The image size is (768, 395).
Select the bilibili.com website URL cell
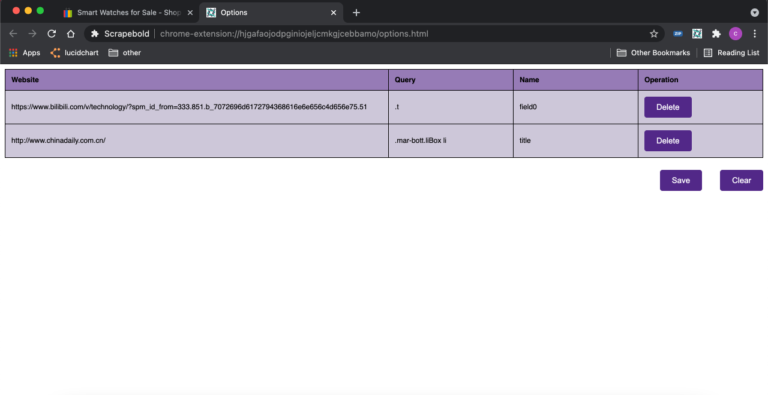(197, 107)
